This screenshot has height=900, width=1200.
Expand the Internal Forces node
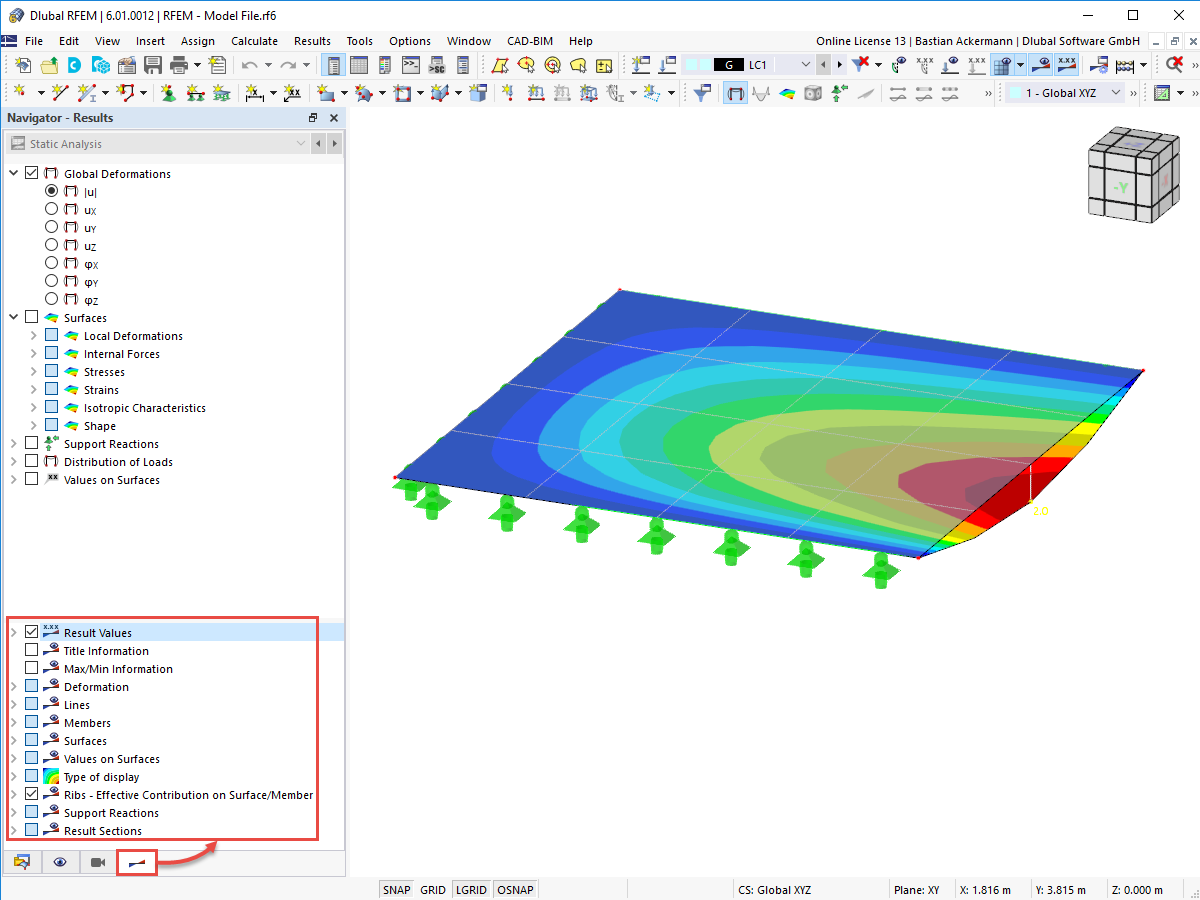pos(34,353)
